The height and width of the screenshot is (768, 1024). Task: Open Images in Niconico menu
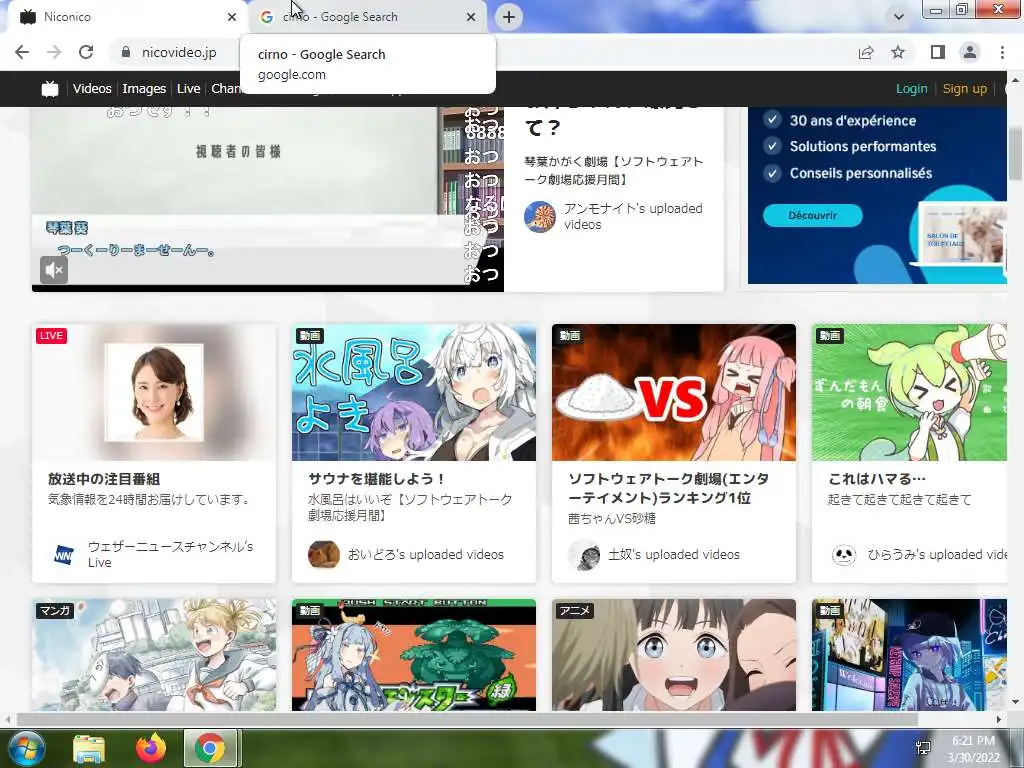144,89
